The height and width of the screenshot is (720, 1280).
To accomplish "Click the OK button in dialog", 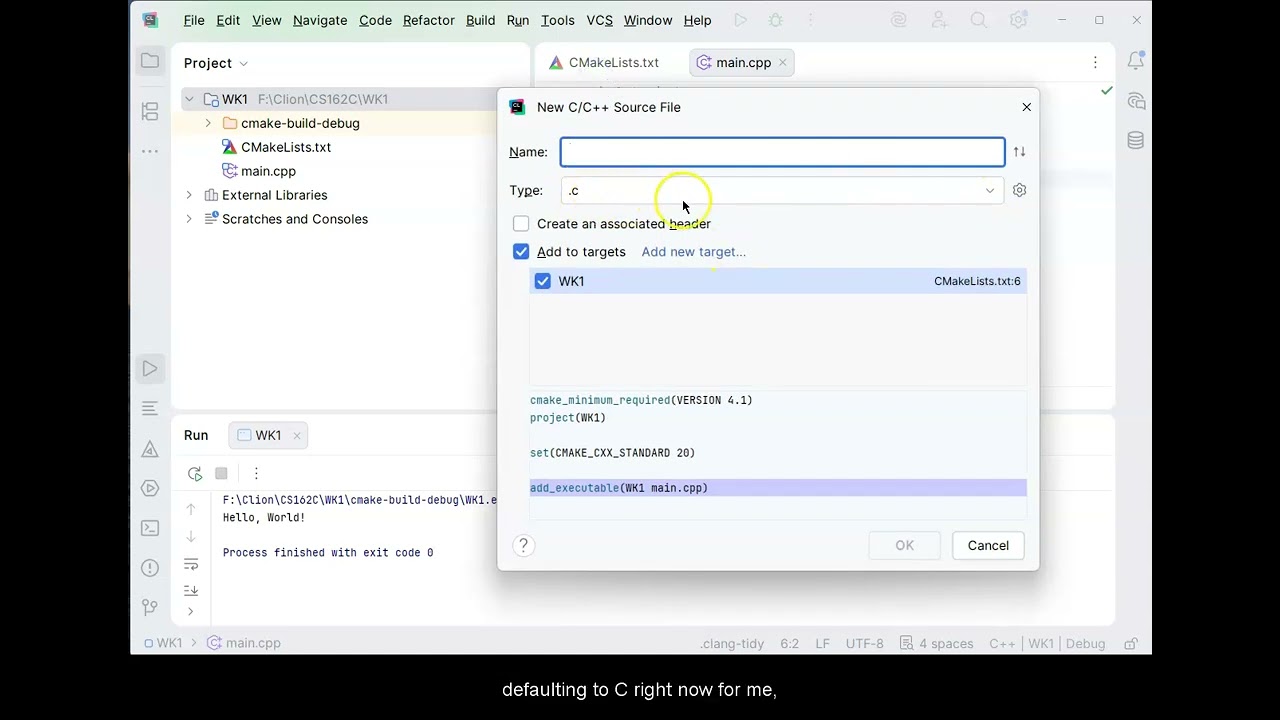I will pos(904,545).
